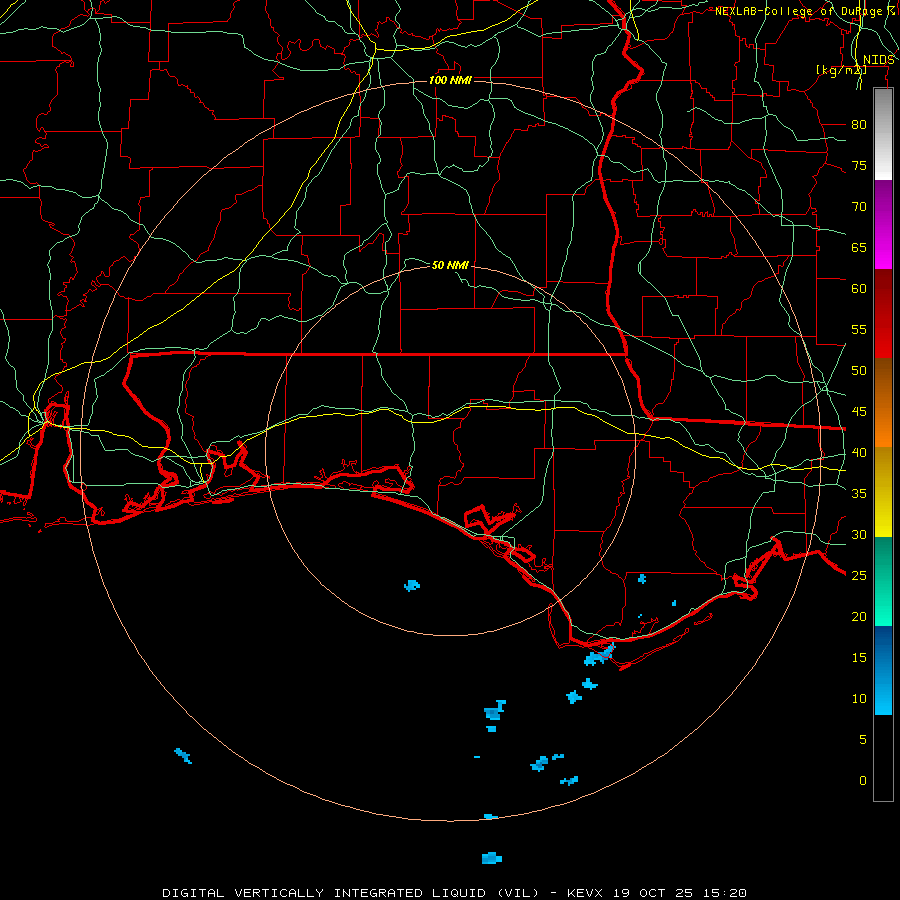Viewport: 900px width, 900px height.
Task: Click the 70 value on the color scale
Action: 859,207
